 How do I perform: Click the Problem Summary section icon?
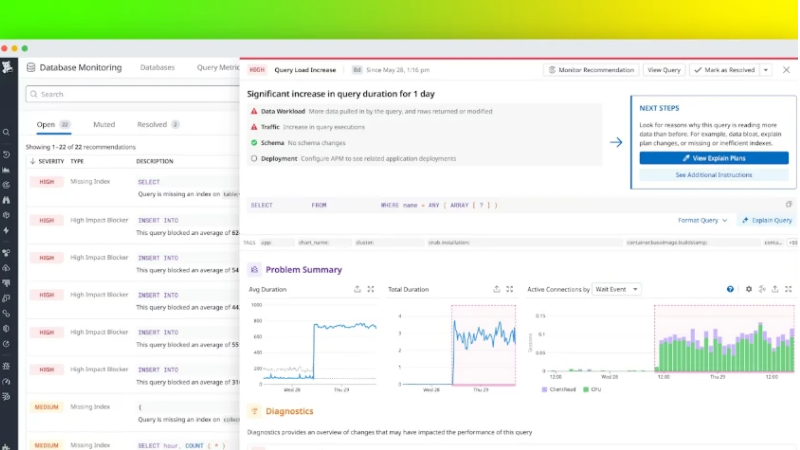point(255,269)
